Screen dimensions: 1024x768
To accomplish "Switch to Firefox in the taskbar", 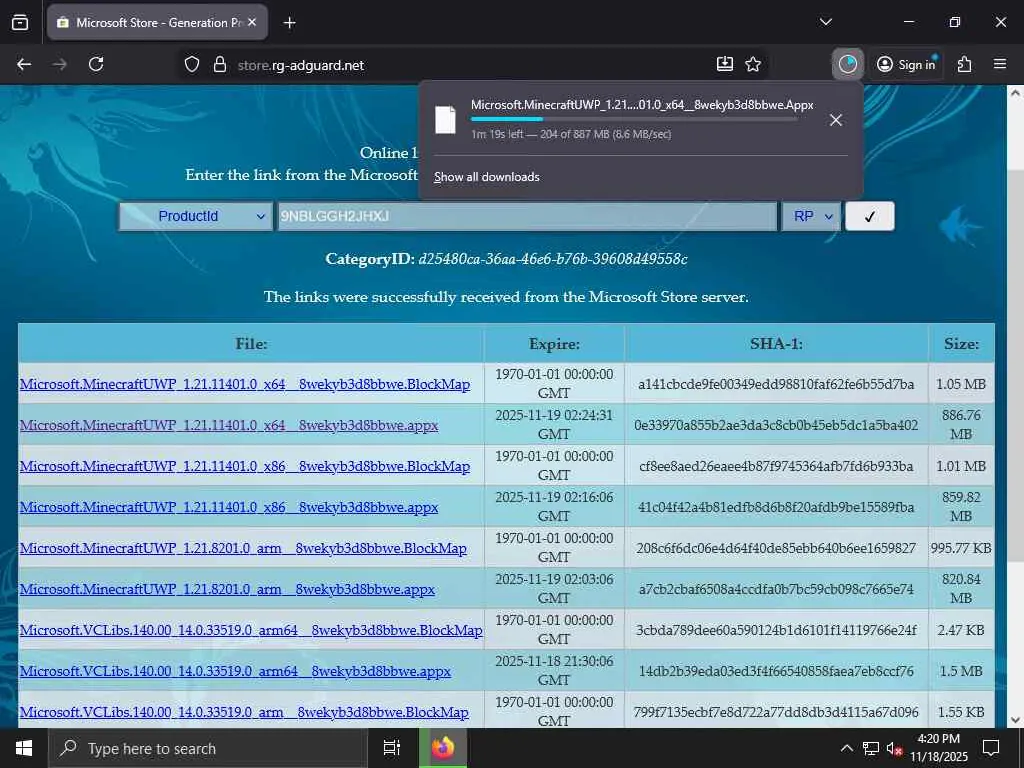I will (x=443, y=748).
